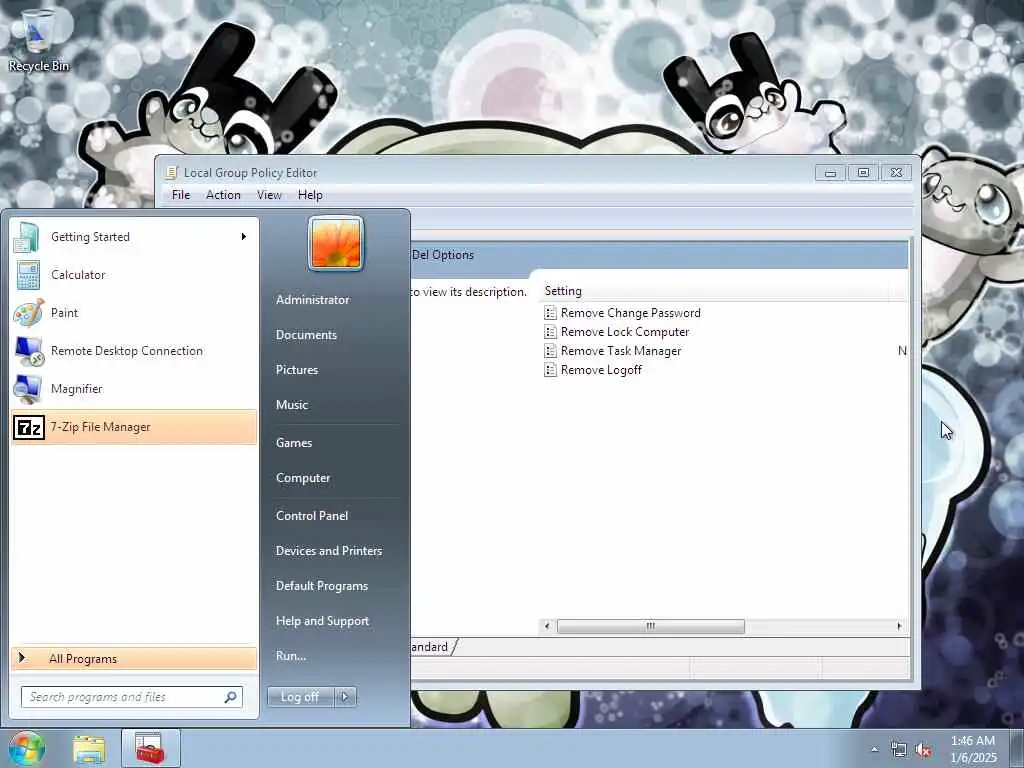Open Remote Desktop Connection

pyautogui.click(x=134, y=351)
